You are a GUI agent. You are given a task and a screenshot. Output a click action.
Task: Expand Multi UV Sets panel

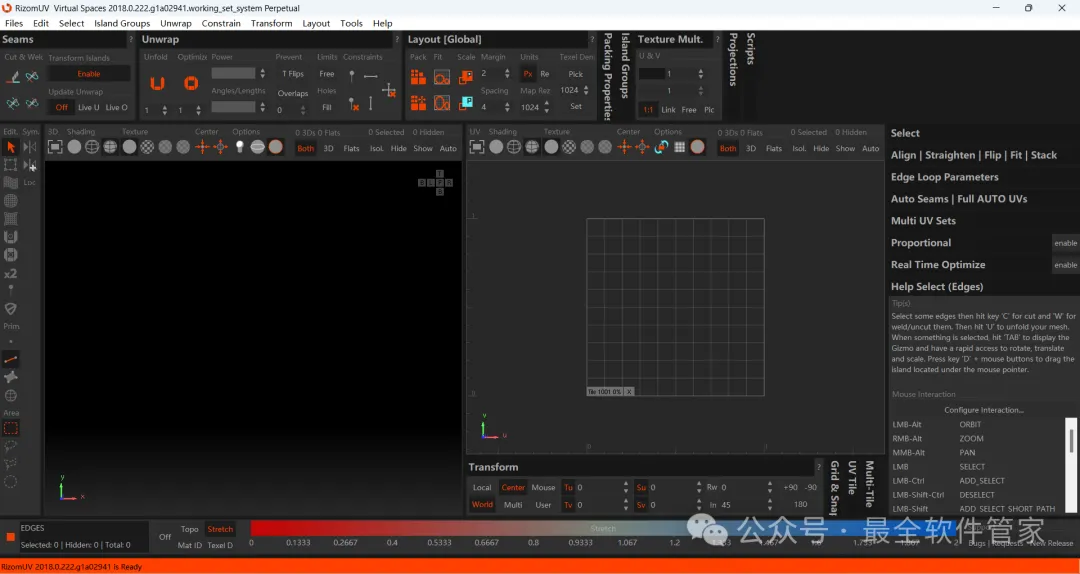coord(923,221)
